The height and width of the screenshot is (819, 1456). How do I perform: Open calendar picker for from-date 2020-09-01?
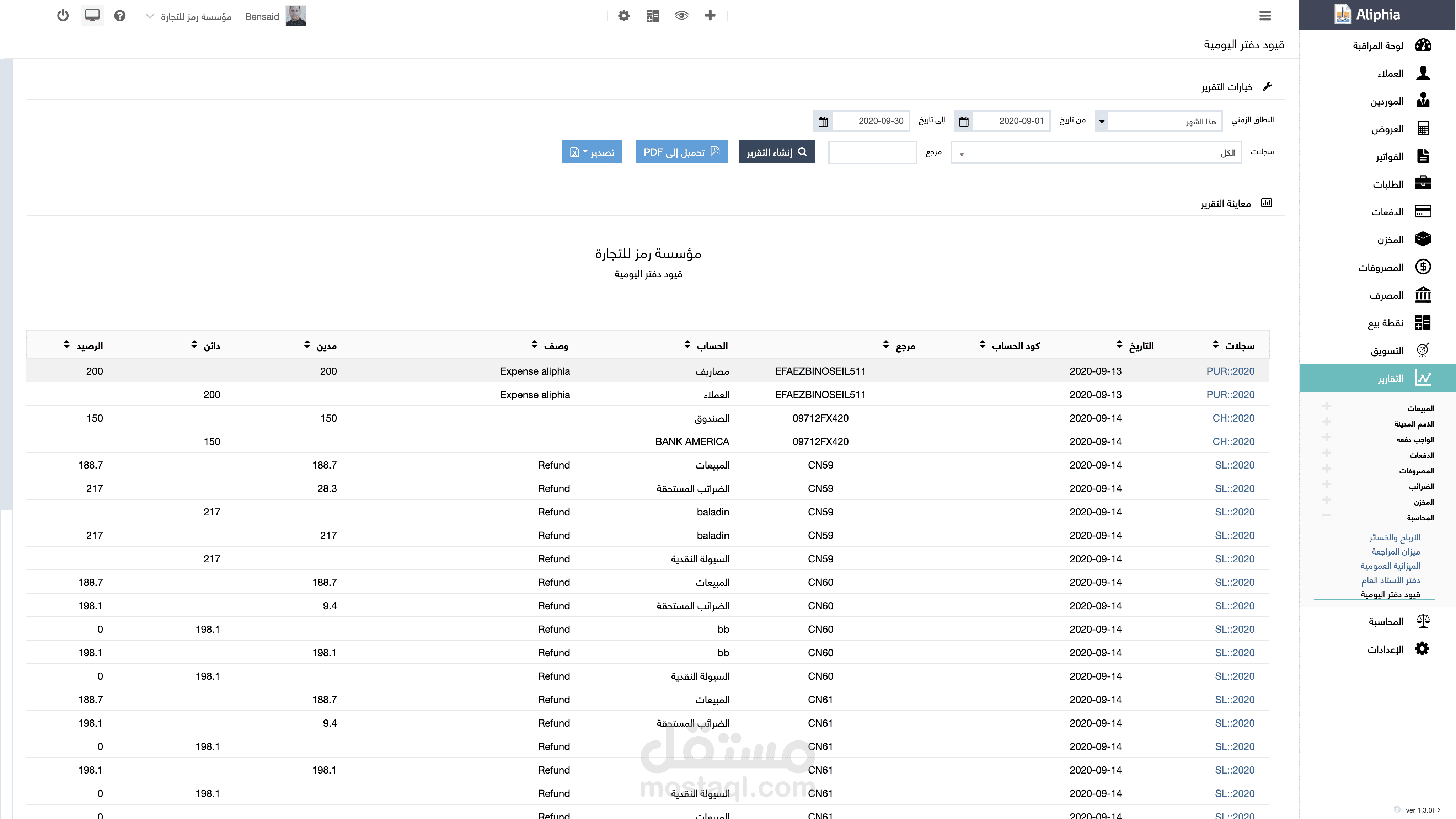964,121
